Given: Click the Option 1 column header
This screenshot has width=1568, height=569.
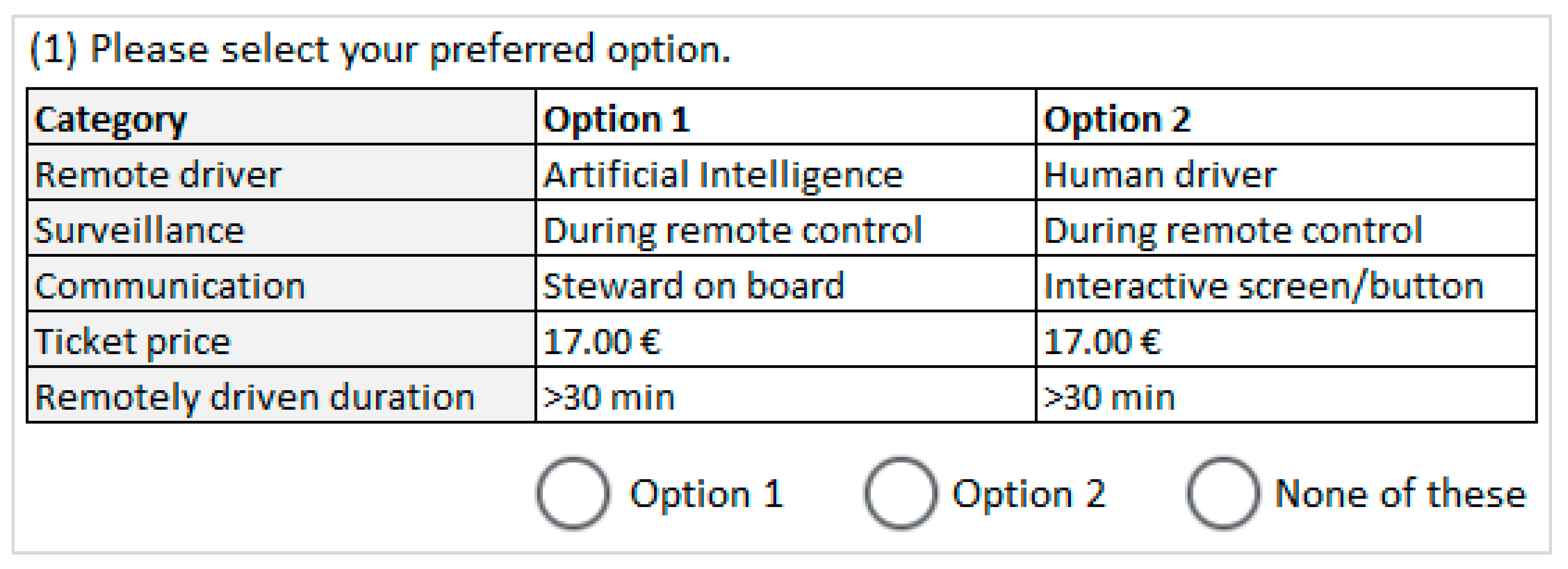Looking at the screenshot, I should pyautogui.click(x=617, y=119).
